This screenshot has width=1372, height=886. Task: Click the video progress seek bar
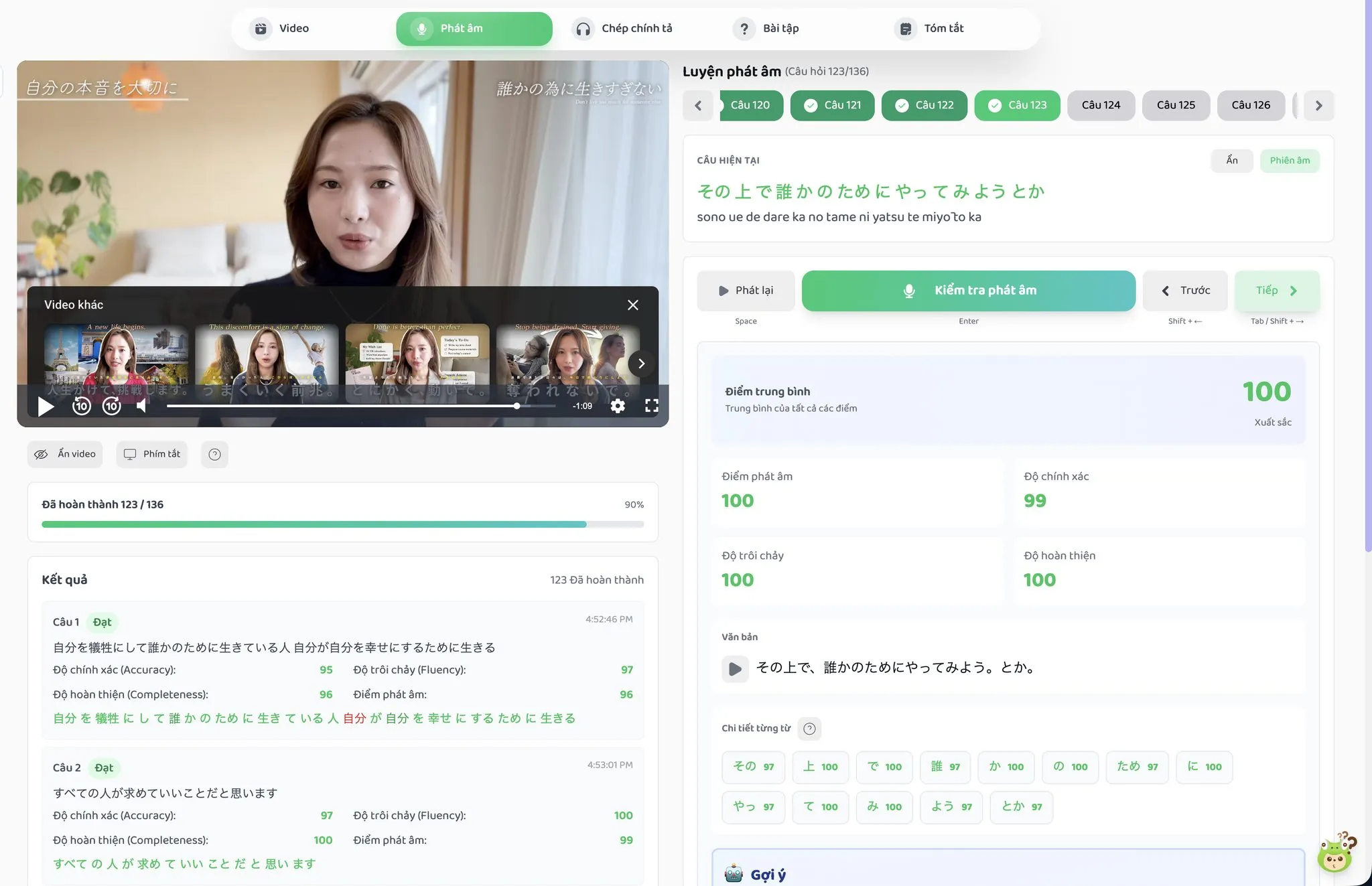coord(362,406)
